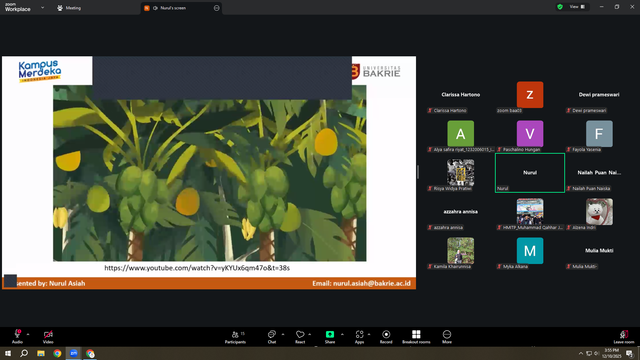This screenshot has height=360, width=640.
Task: Click the green Share screen icon
Action: point(330,334)
